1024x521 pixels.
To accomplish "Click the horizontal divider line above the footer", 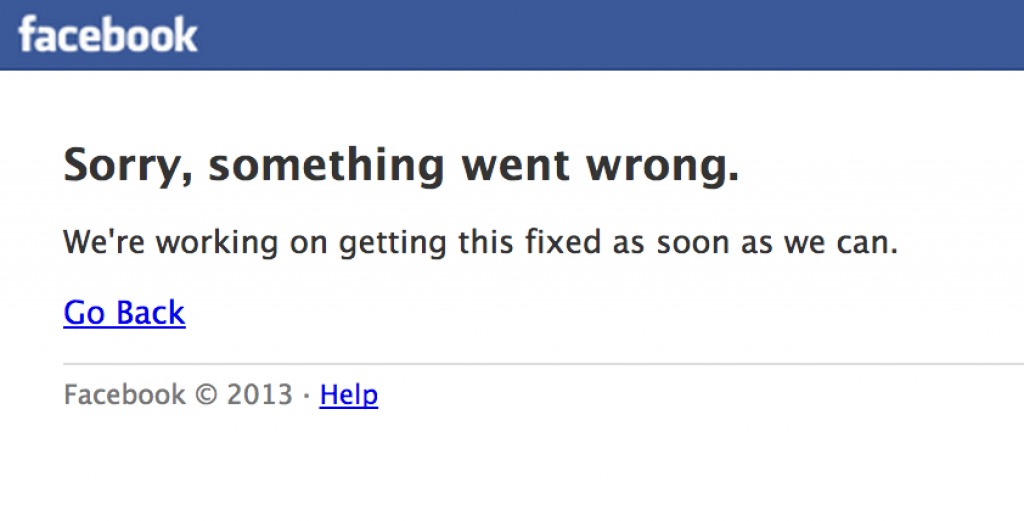I will [543, 363].
